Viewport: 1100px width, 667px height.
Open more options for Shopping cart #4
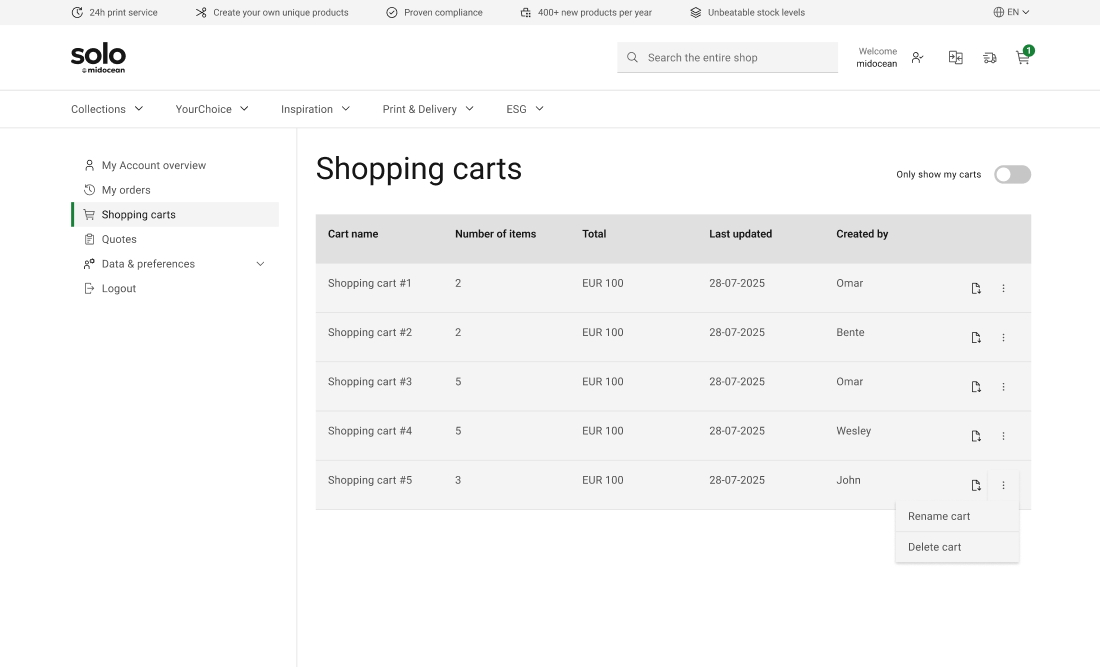[1003, 436]
